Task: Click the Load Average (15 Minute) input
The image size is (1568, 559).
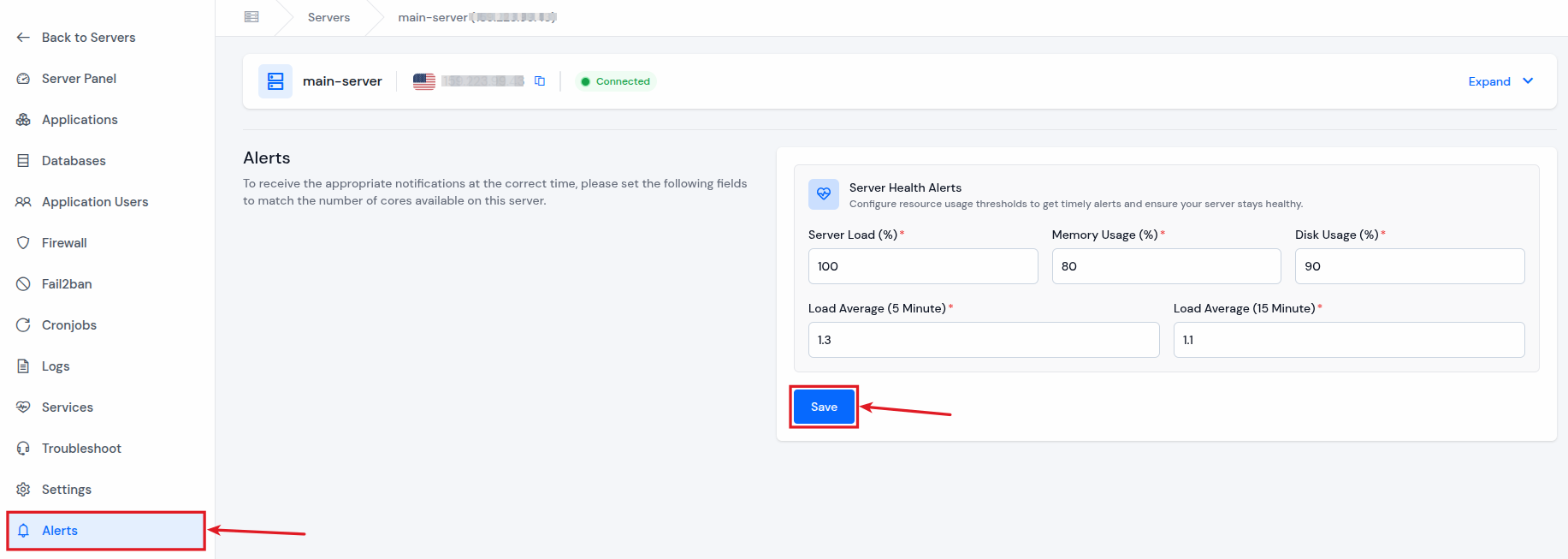Action: [1348, 340]
